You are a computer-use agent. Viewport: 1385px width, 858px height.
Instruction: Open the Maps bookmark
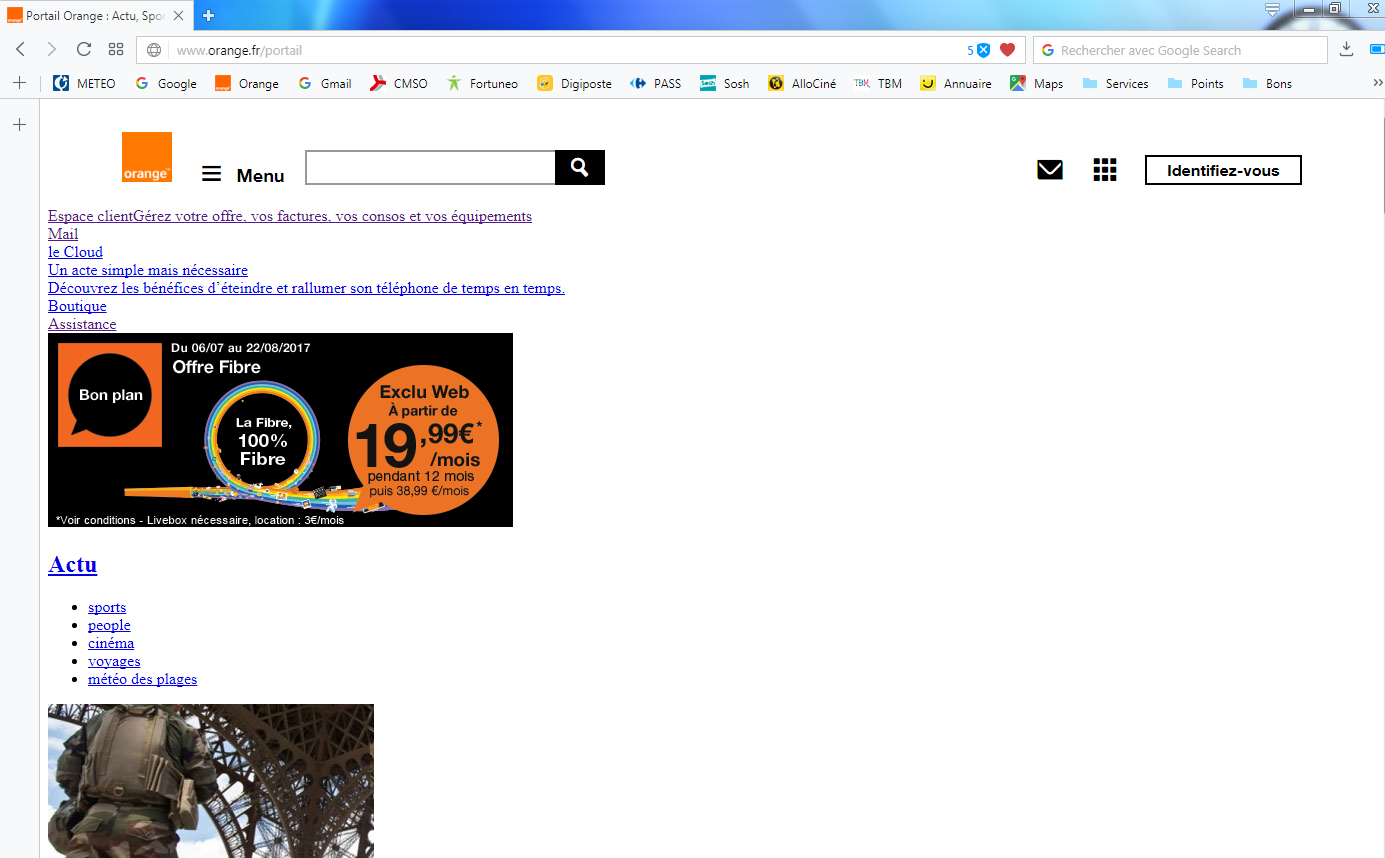(1037, 84)
